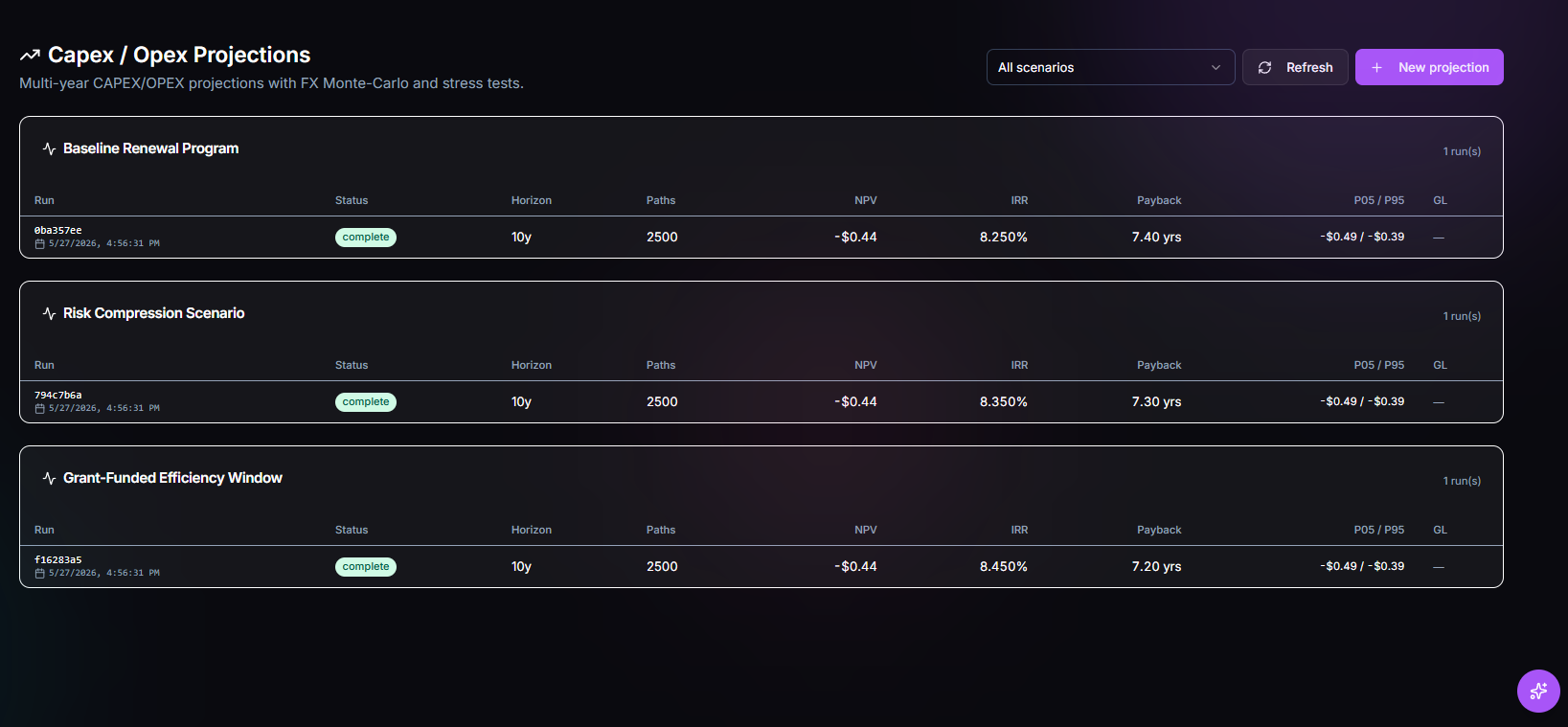Screen dimensions: 1568x727
Task: Click the IRR column header in Risk Compression Scenario
Action: [1019, 365]
